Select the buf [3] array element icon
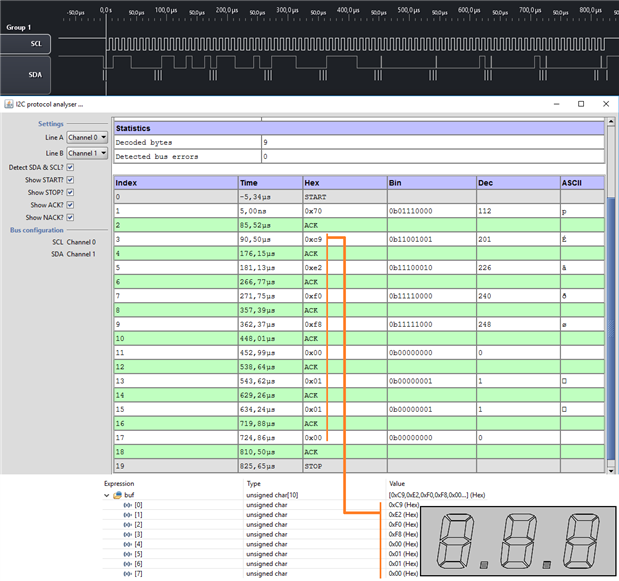The image size is (619, 581). tap(127, 535)
